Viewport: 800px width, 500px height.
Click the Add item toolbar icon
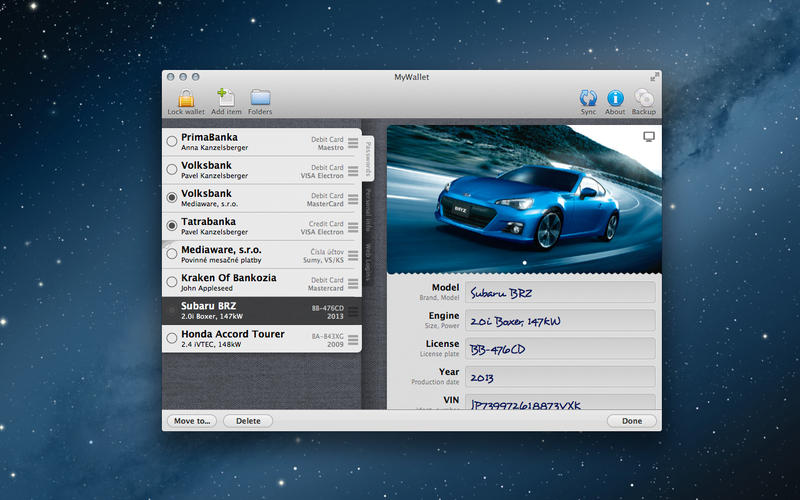tap(226, 97)
